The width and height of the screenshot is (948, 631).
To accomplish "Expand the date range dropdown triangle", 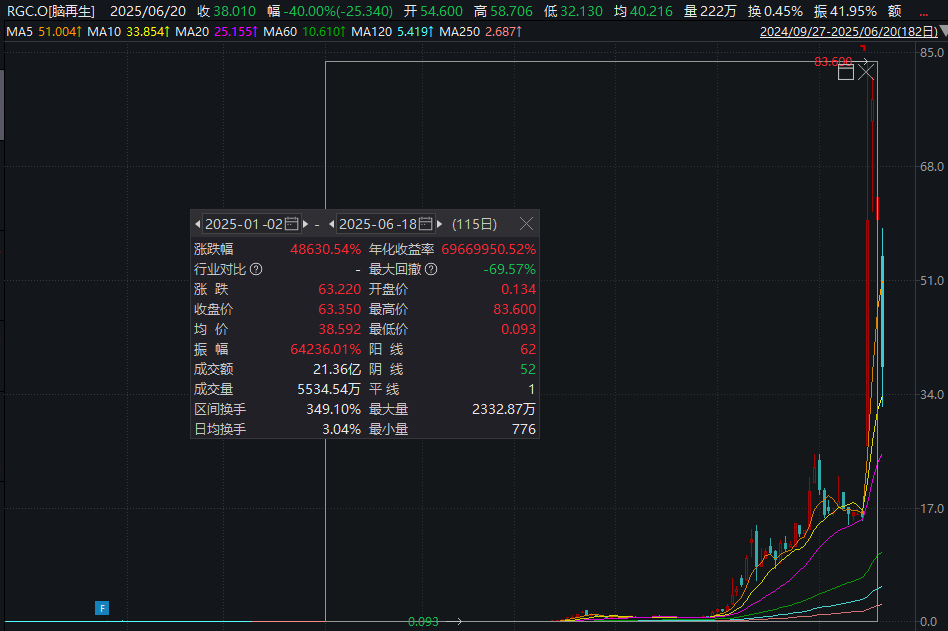I will click(941, 32).
